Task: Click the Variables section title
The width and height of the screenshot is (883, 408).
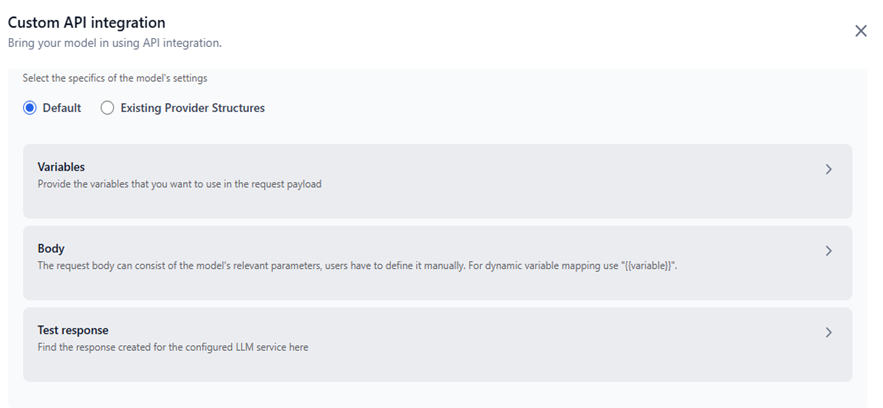Action: tap(61, 167)
